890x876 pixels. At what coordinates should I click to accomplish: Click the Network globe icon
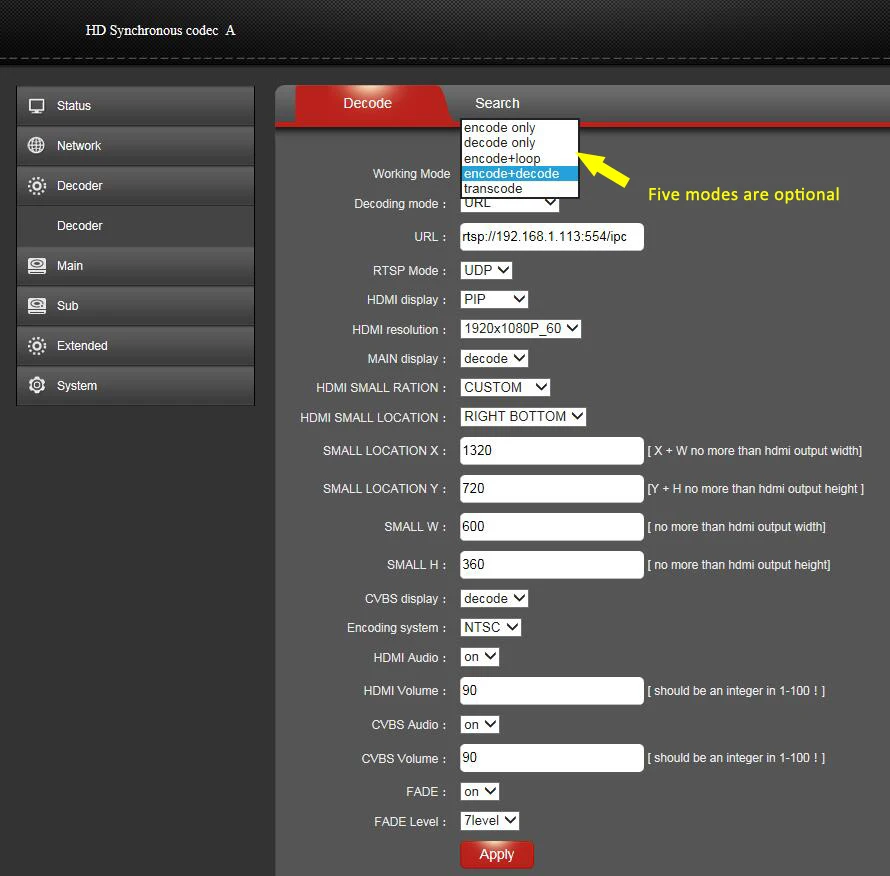coord(36,145)
